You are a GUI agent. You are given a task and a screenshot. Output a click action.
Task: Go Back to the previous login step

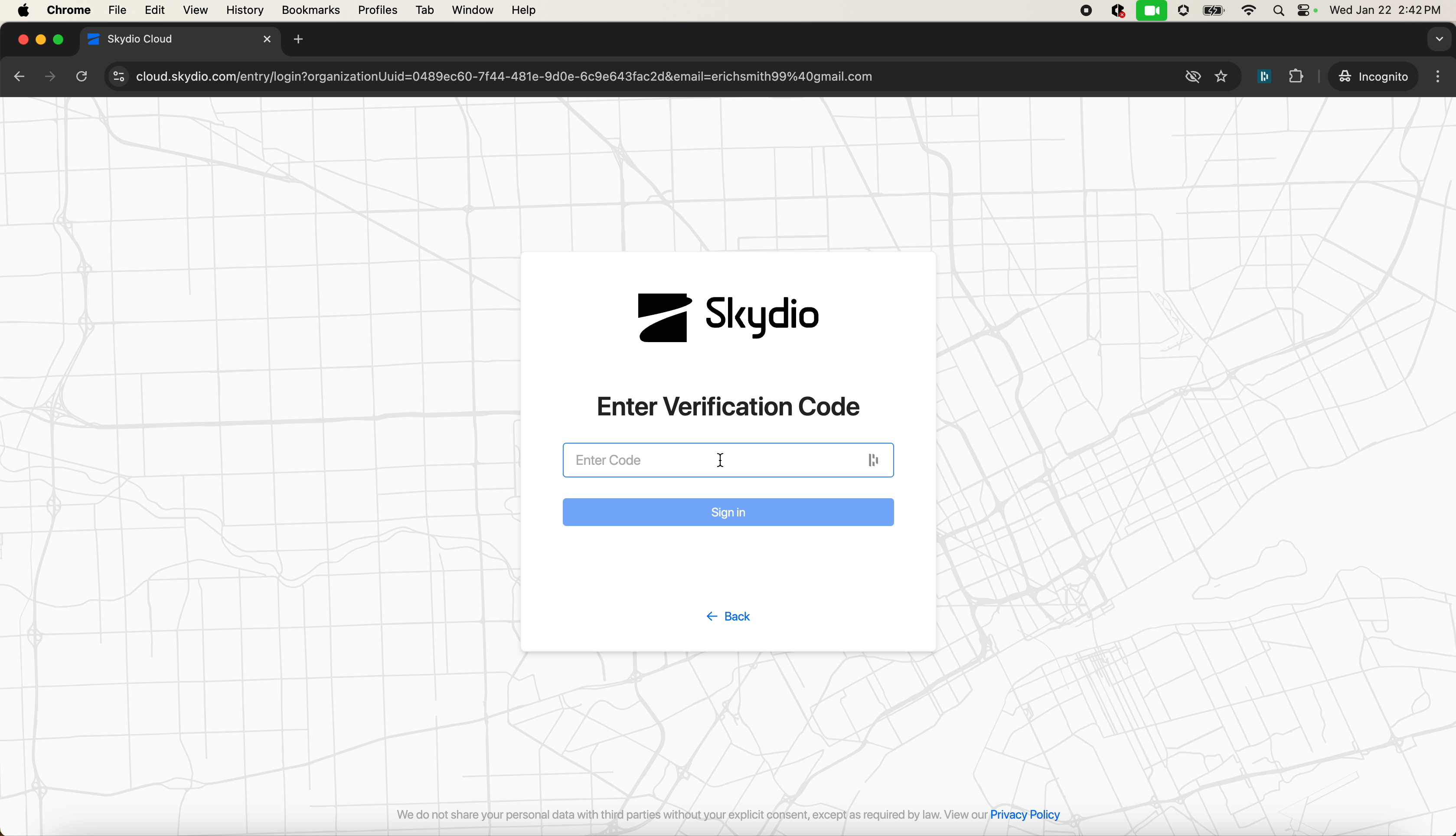click(728, 617)
